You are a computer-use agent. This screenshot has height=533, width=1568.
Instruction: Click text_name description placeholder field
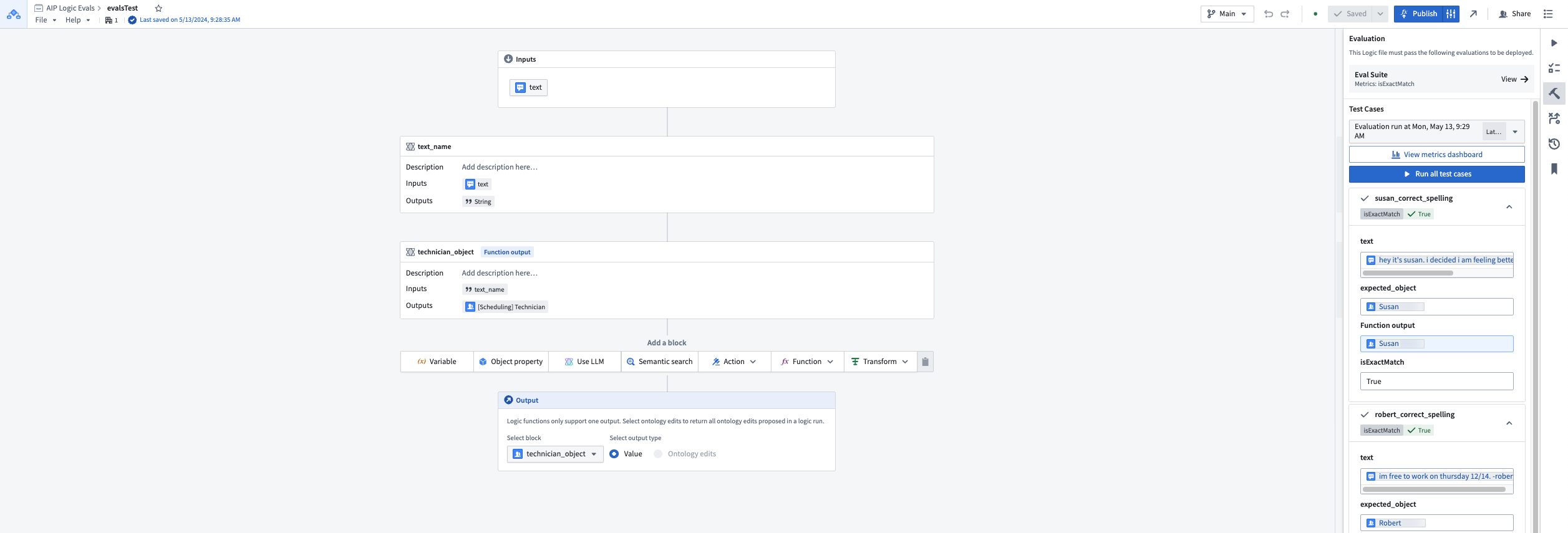click(x=500, y=167)
